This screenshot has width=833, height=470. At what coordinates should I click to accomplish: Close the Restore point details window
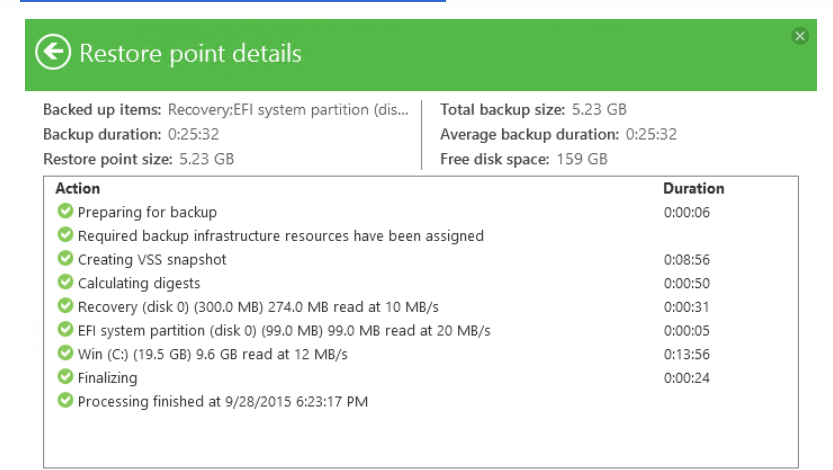coord(799,36)
